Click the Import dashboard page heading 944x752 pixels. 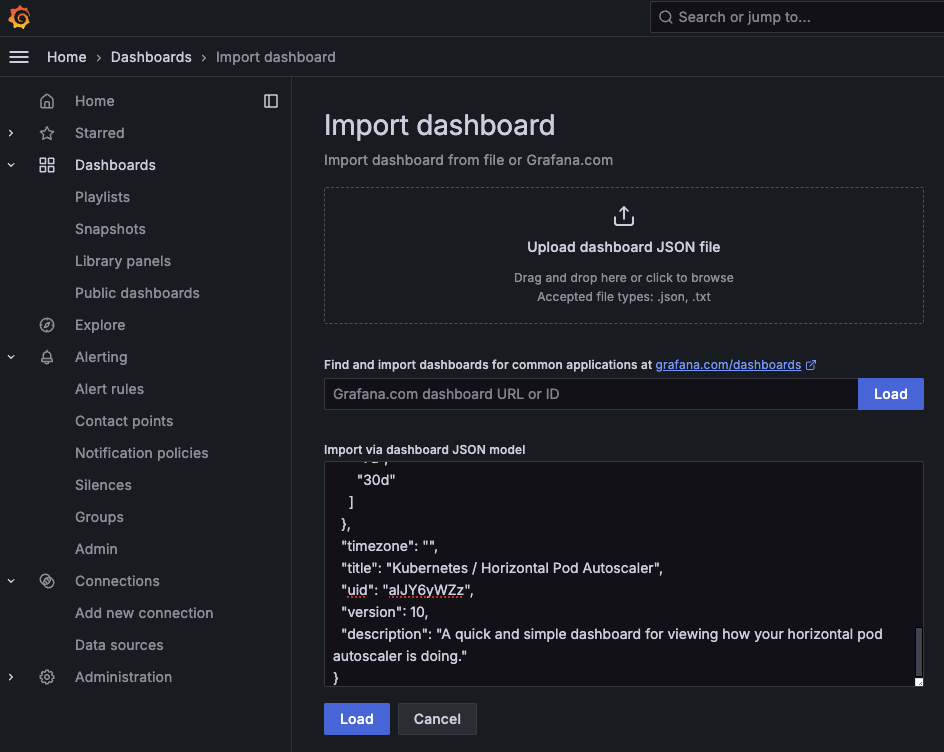[439, 125]
